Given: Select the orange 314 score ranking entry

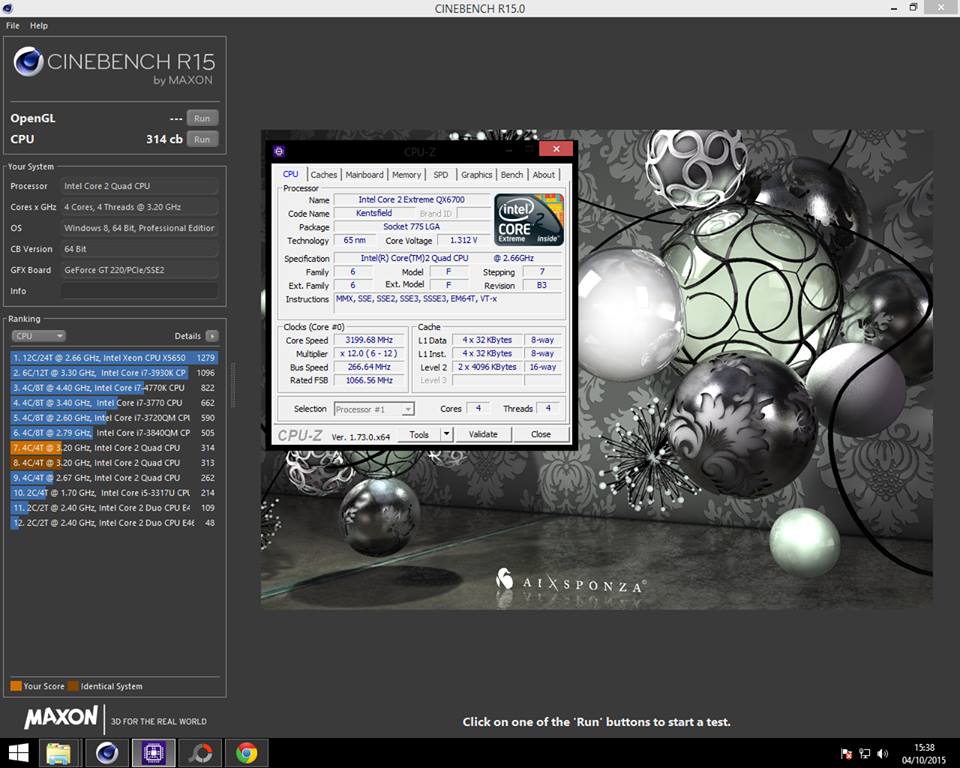Looking at the screenshot, I should tap(114, 448).
